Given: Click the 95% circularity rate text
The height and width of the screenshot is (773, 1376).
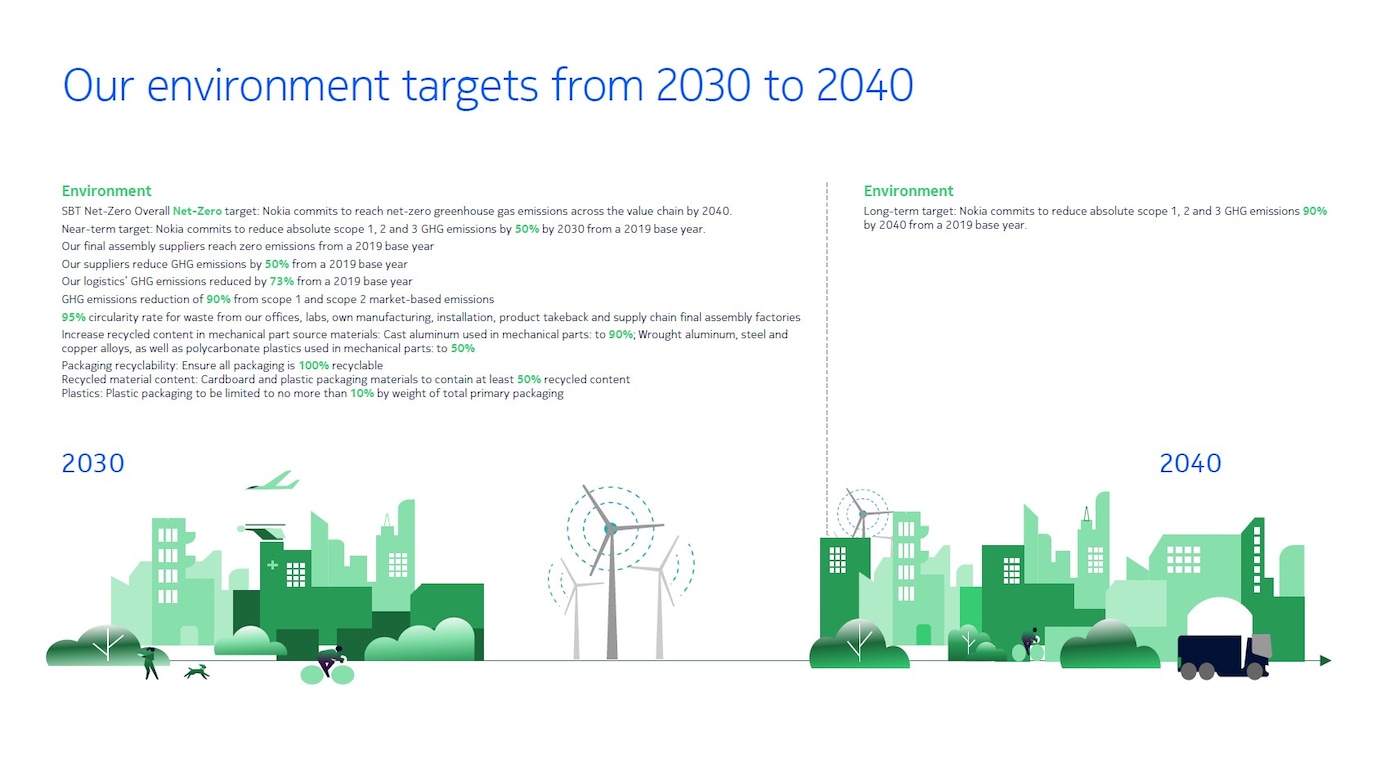Looking at the screenshot, I should click(x=73, y=317).
